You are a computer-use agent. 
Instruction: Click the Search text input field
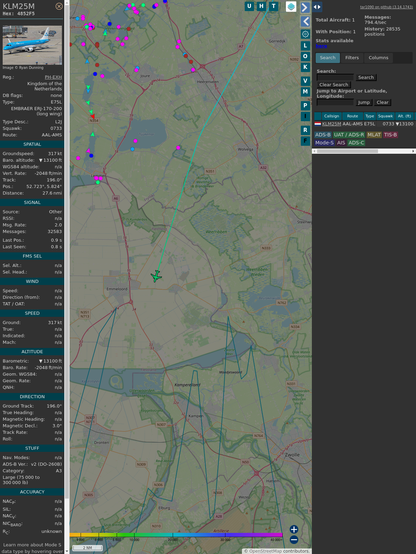click(335, 77)
